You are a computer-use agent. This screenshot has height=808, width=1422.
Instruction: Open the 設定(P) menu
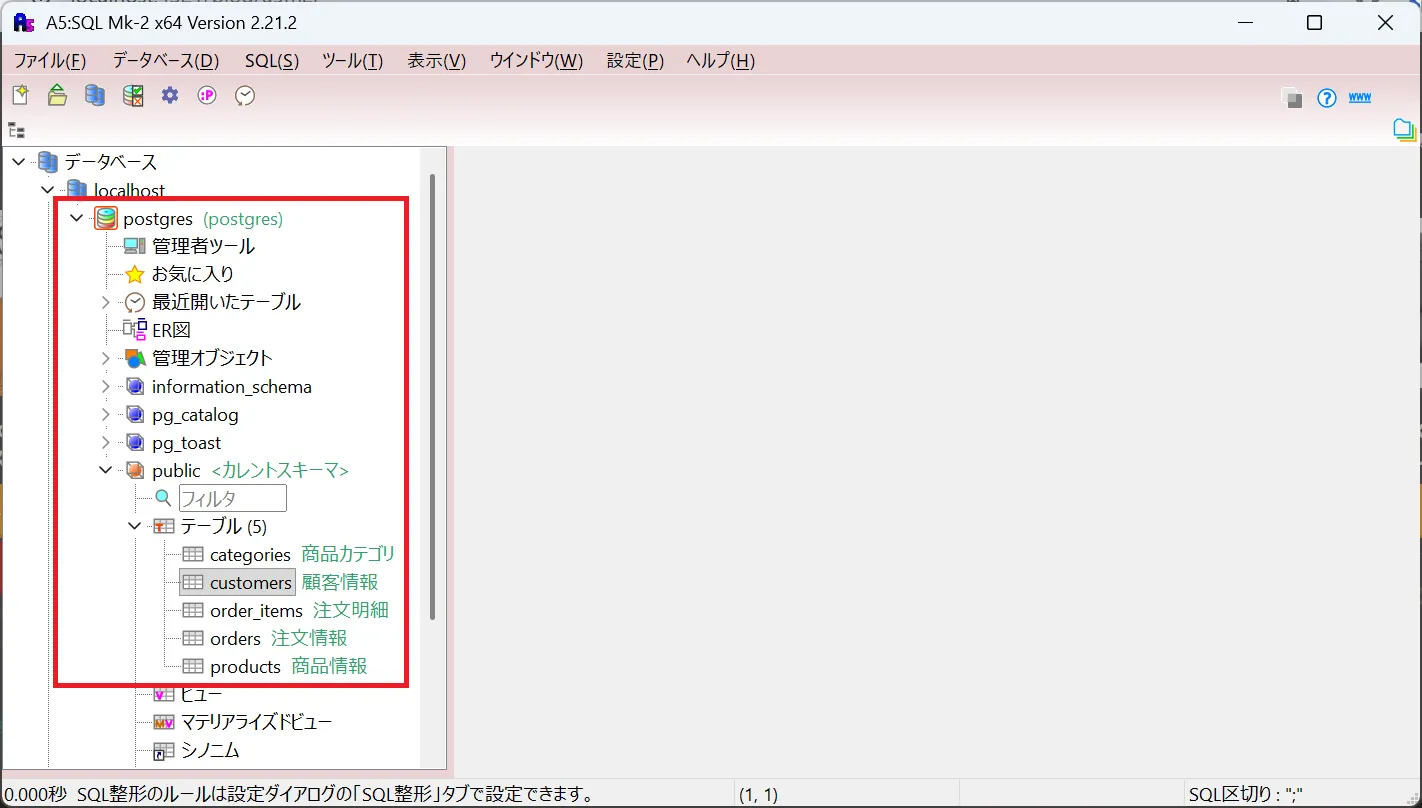tap(636, 61)
